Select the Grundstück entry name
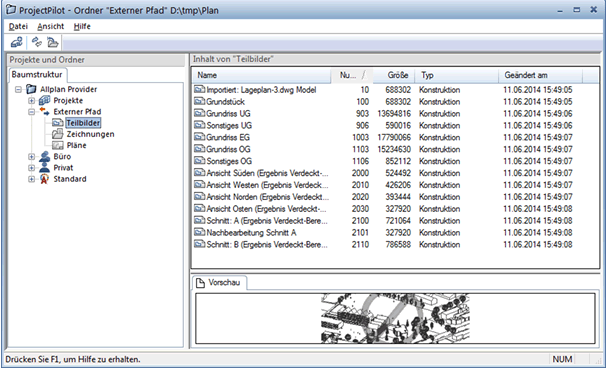 pyautogui.click(x=225, y=102)
